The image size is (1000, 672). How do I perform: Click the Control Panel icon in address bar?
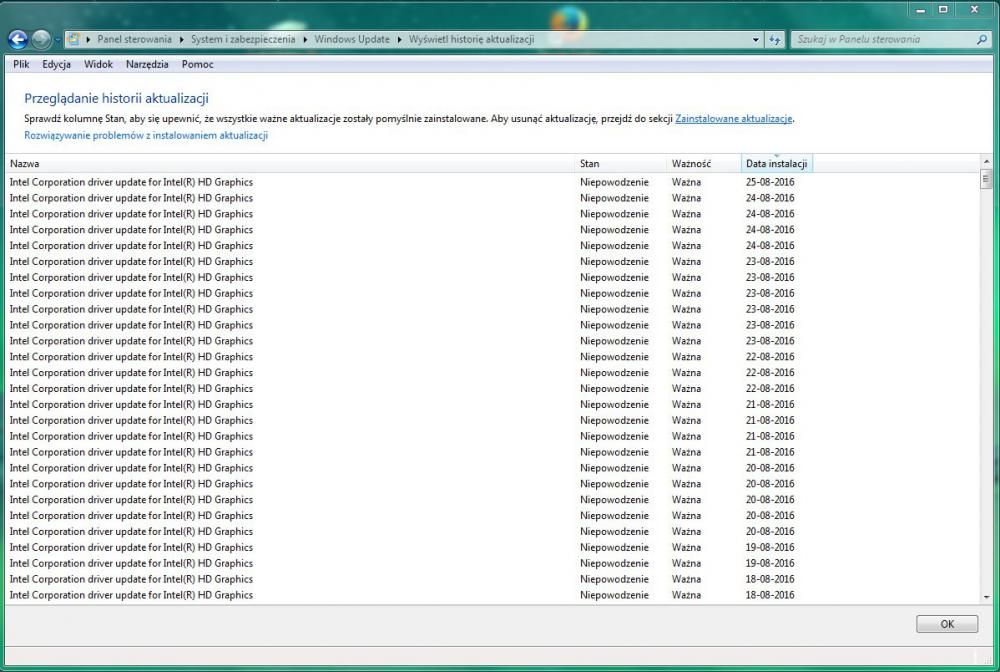[74, 39]
